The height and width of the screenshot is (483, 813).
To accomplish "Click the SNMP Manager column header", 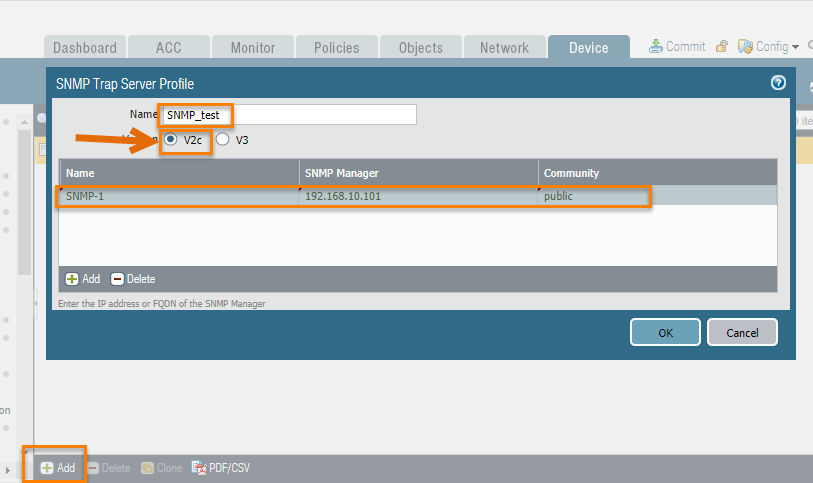I will (418, 173).
